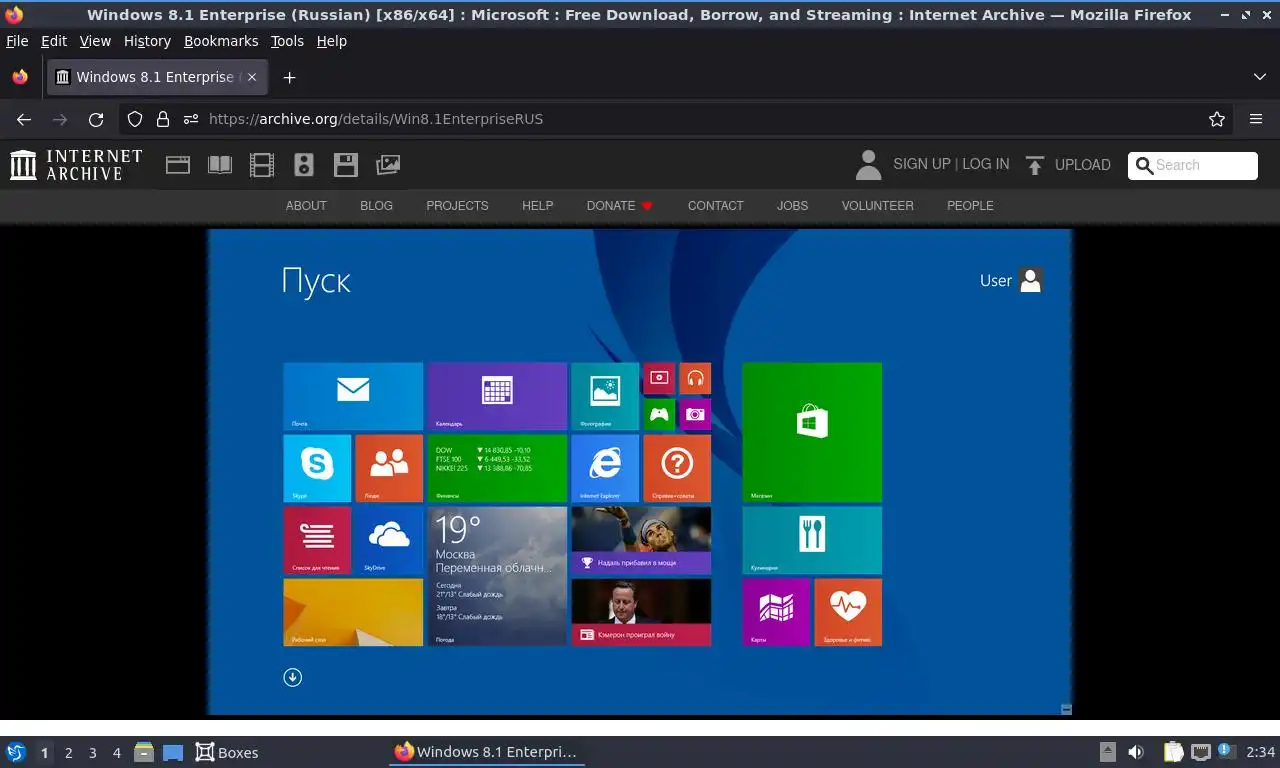Open the Internet Archive home logo

click(x=76, y=165)
